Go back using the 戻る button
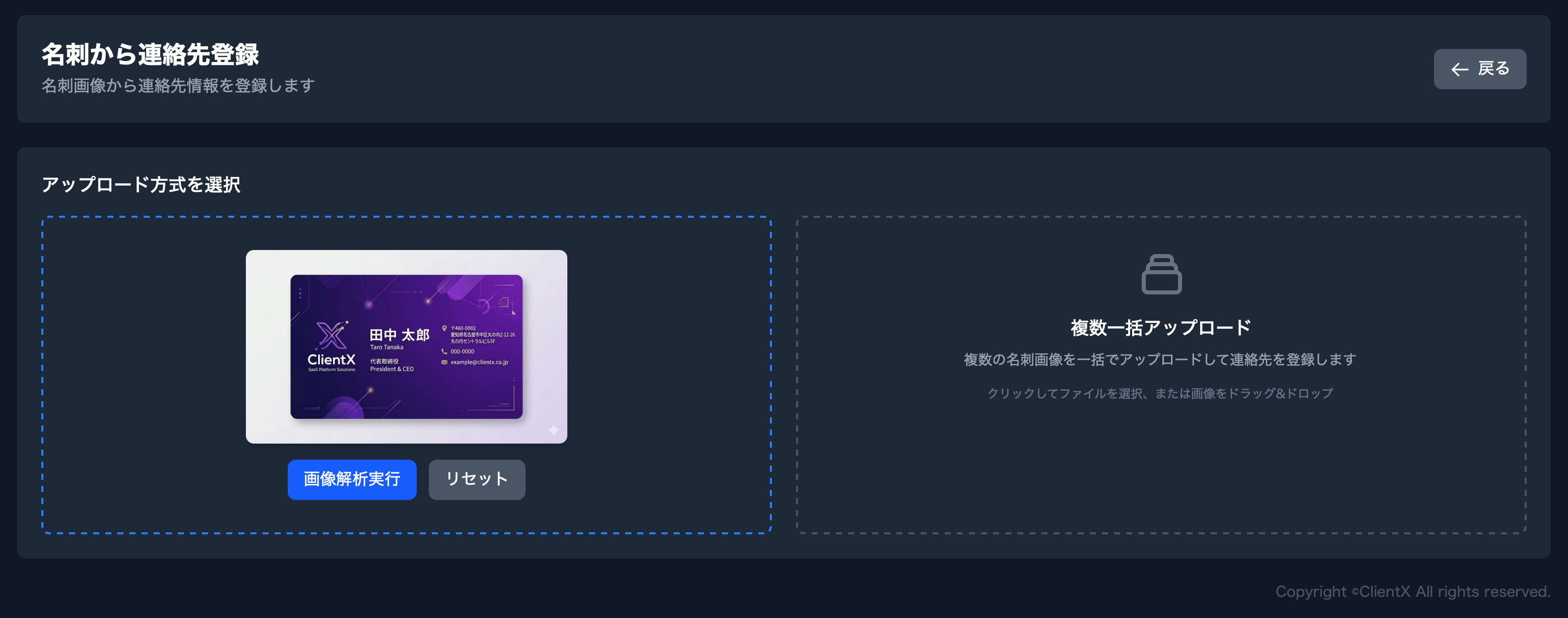The width and height of the screenshot is (1568, 618). click(1480, 70)
